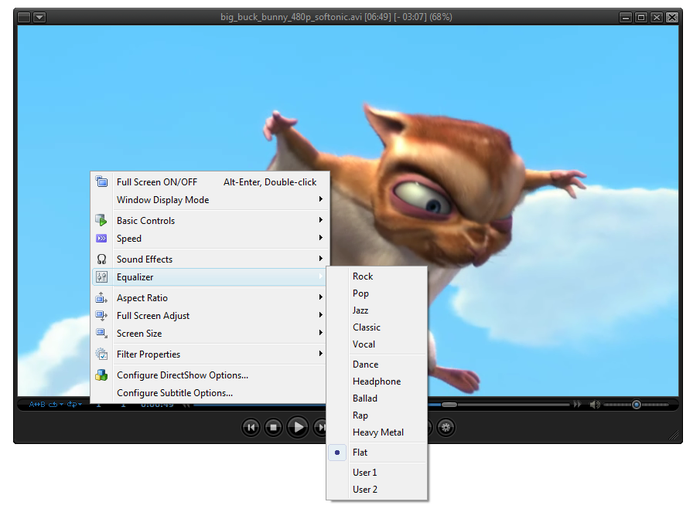
Task: Select the User 2 equalizer preset
Action: [x=377, y=489]
